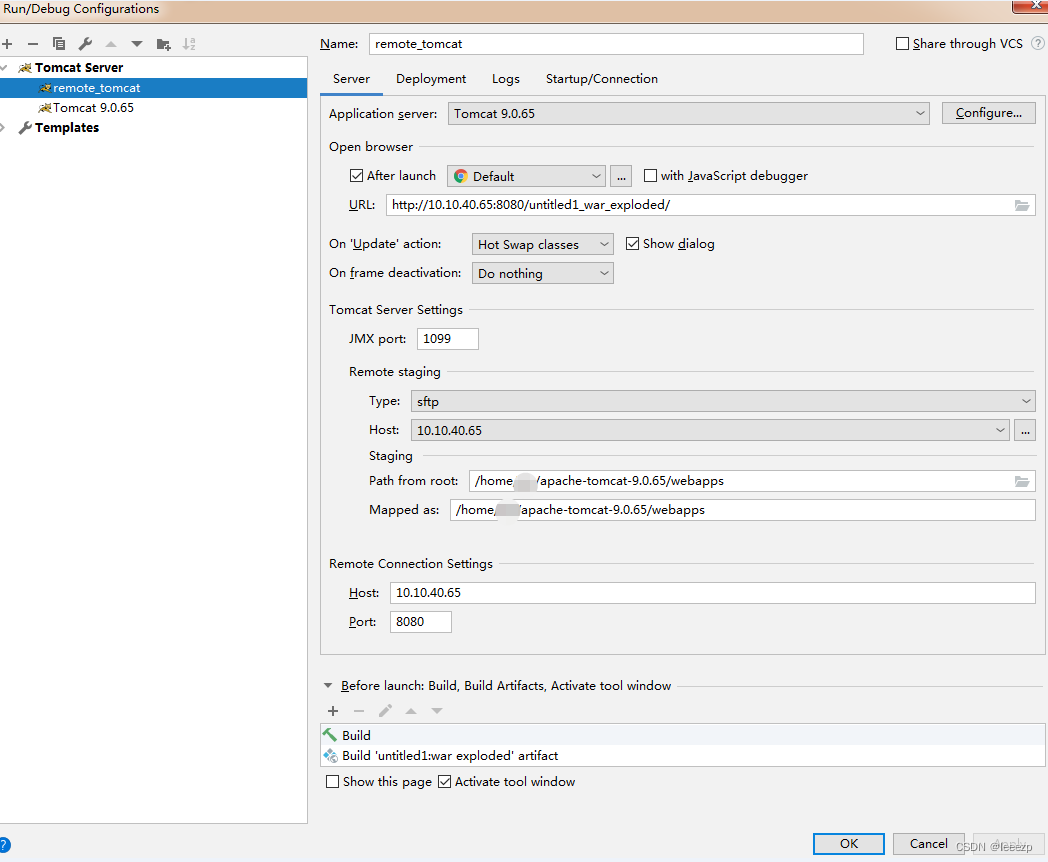Move before launch task up

(x=411, y=711)
